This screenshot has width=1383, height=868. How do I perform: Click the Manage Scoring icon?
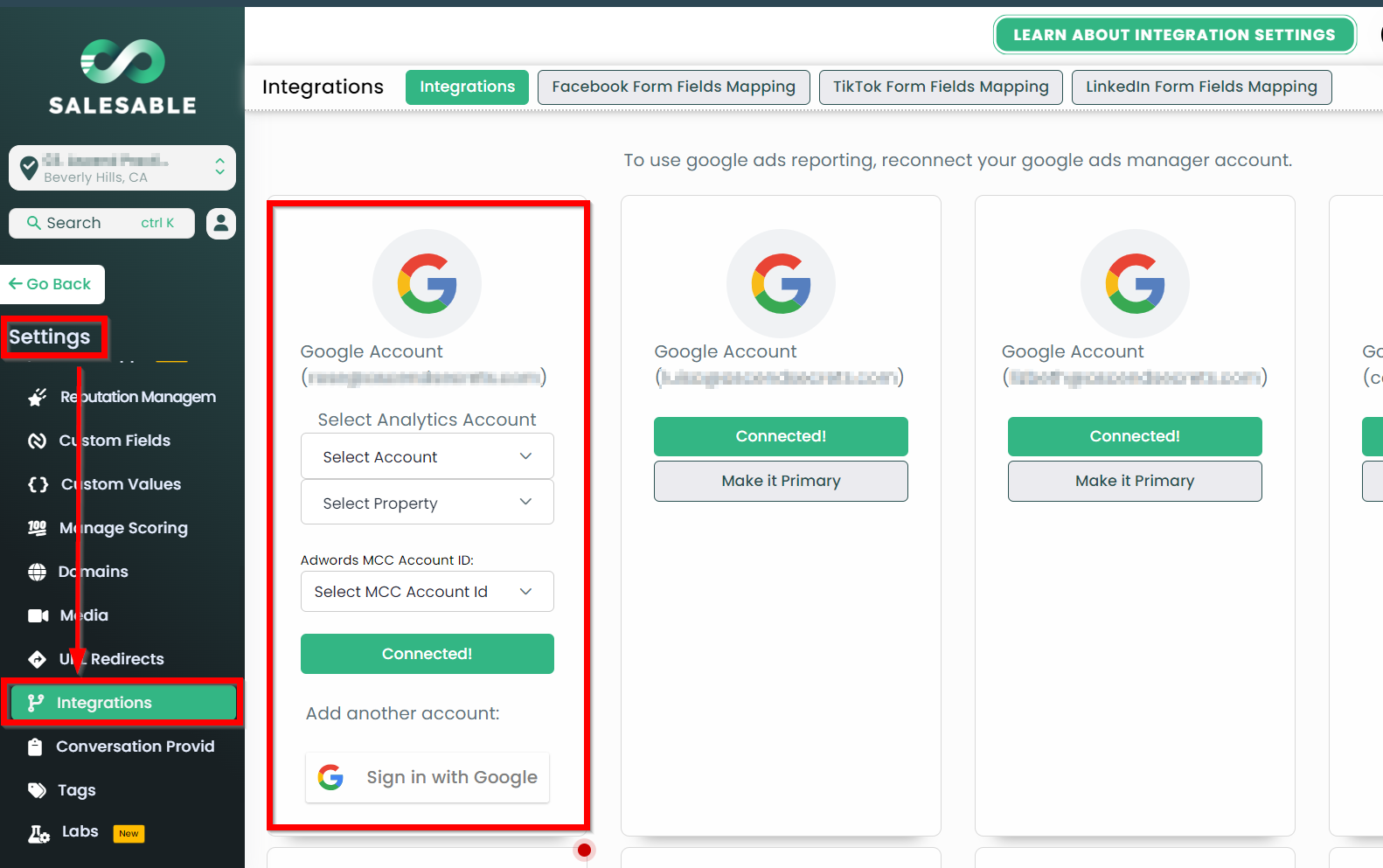point(38,528)
